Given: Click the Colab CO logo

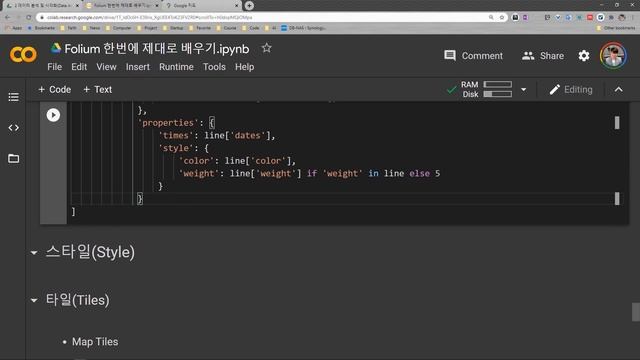Looking at the screenshot, I should pyautogui.click(x=23, y=54).
